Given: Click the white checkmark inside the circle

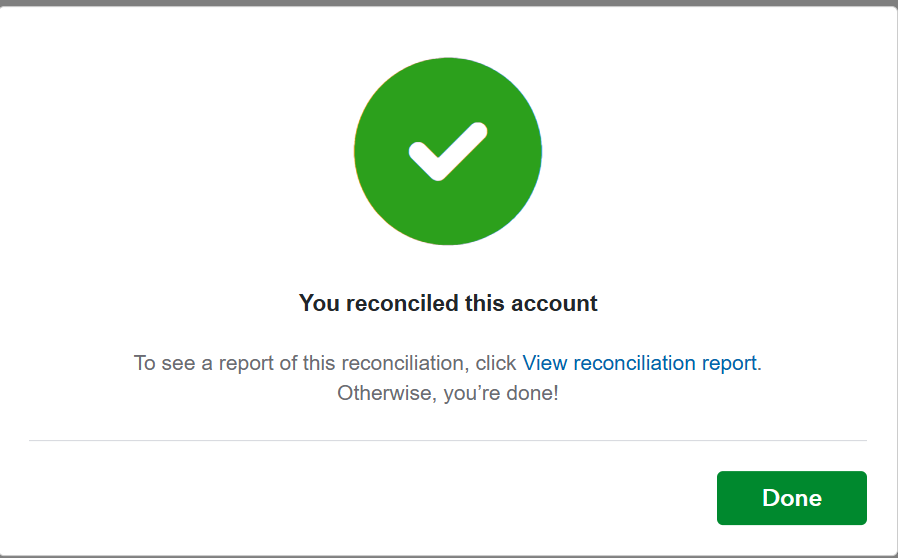Looking at the screenshot, I should pos(447,153).
